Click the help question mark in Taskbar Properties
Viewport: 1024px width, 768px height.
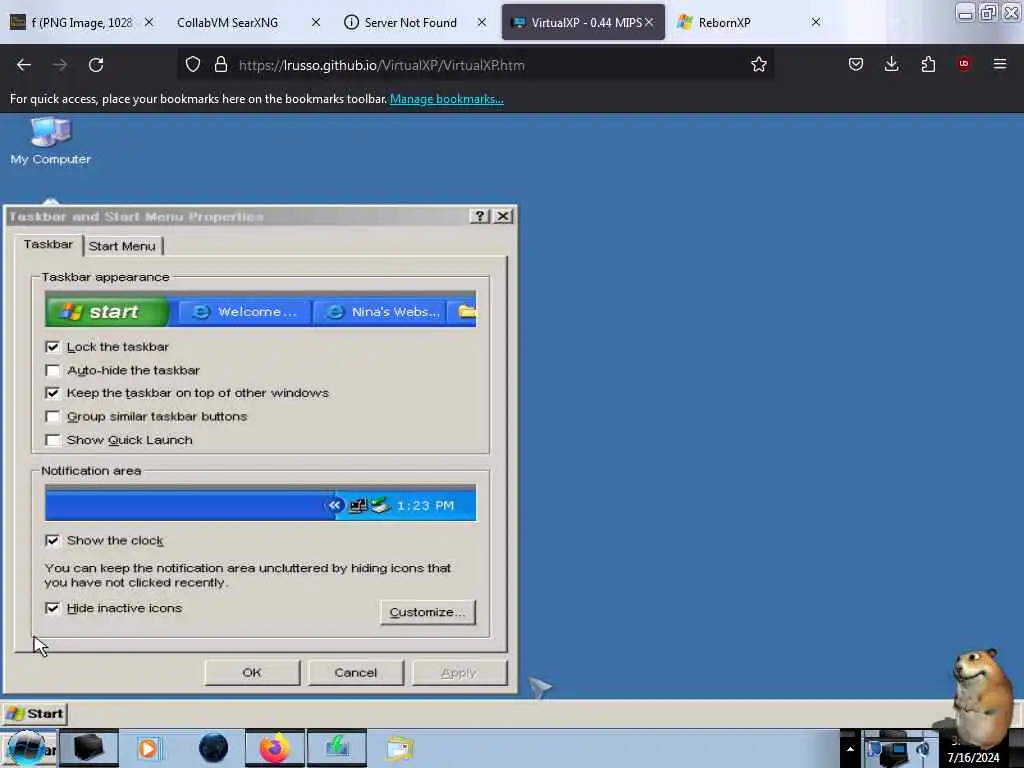click(x=479, y=216)
